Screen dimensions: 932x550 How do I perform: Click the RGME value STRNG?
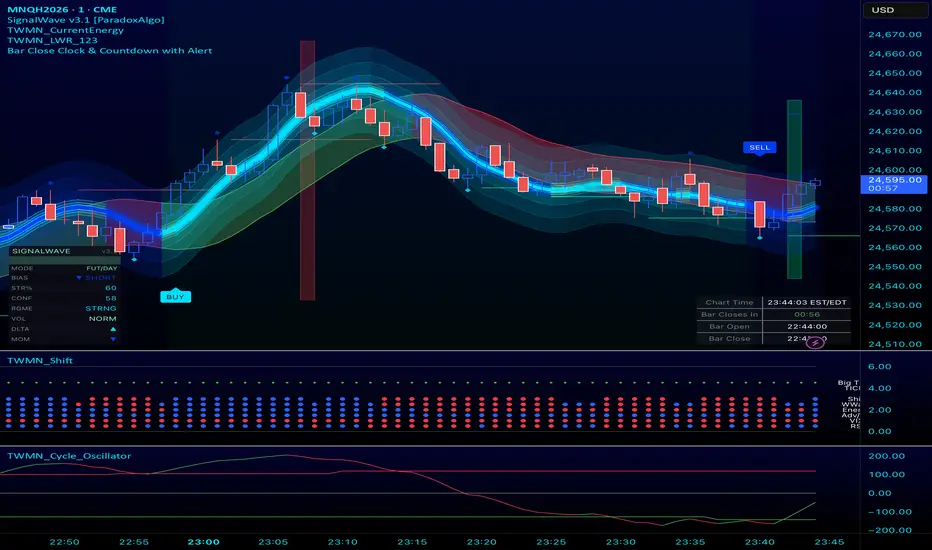click(x=101, y=308)
